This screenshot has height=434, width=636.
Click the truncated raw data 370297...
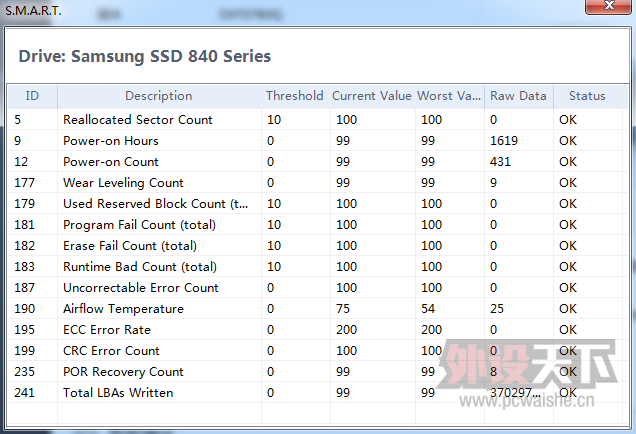515,393
